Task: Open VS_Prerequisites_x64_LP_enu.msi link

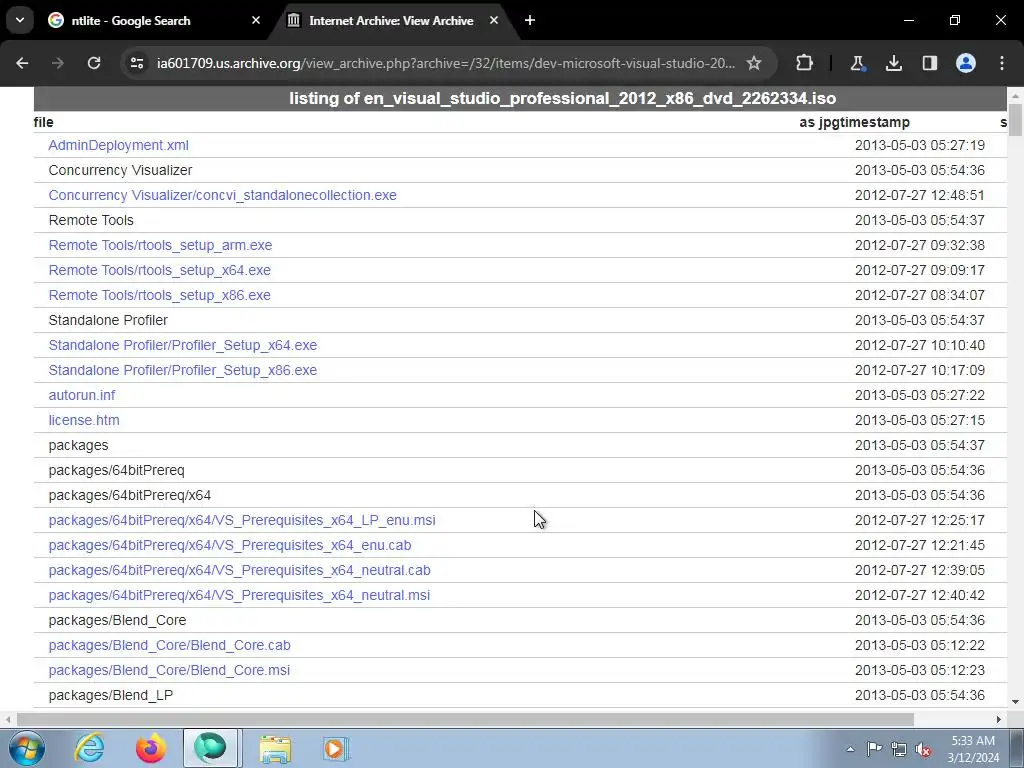Action: (242, 520)
